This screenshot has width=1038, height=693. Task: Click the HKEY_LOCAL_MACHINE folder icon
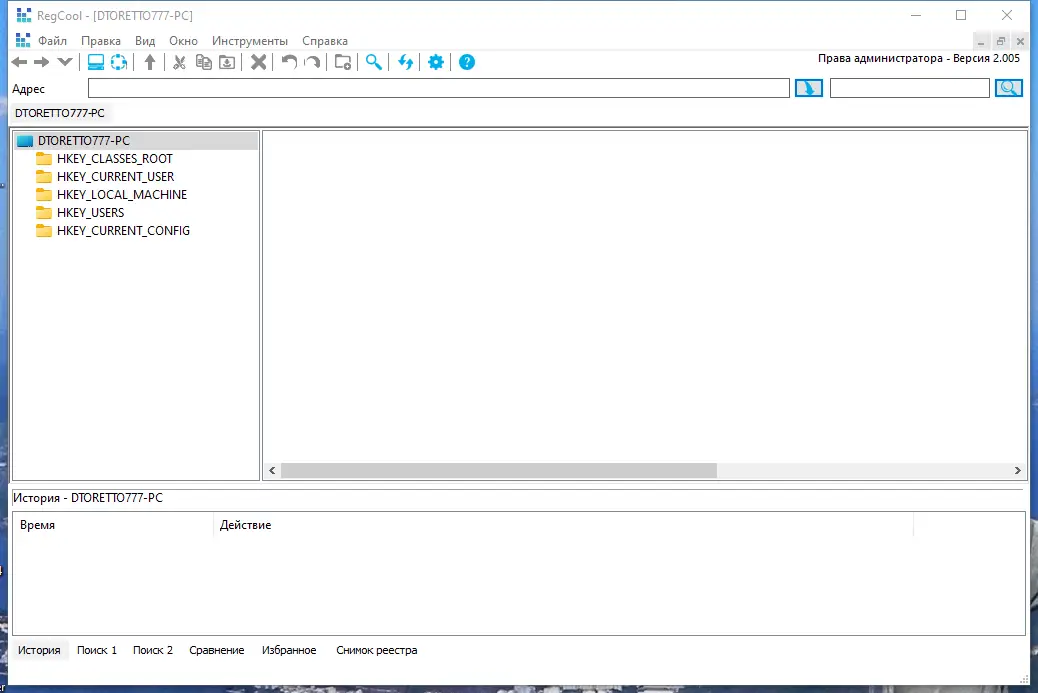[44, 195]
